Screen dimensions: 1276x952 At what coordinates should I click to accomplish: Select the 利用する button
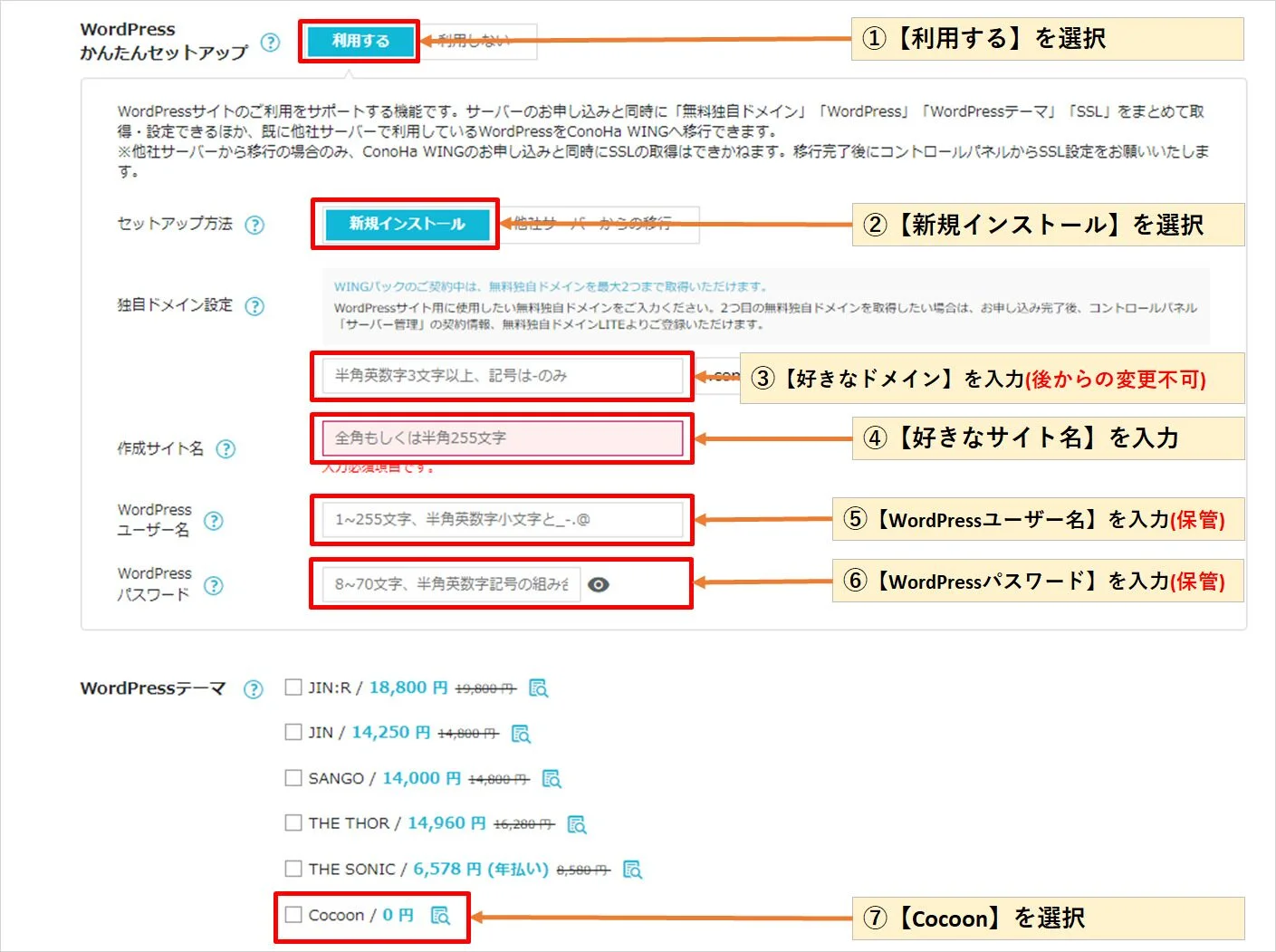coord(360,41)
